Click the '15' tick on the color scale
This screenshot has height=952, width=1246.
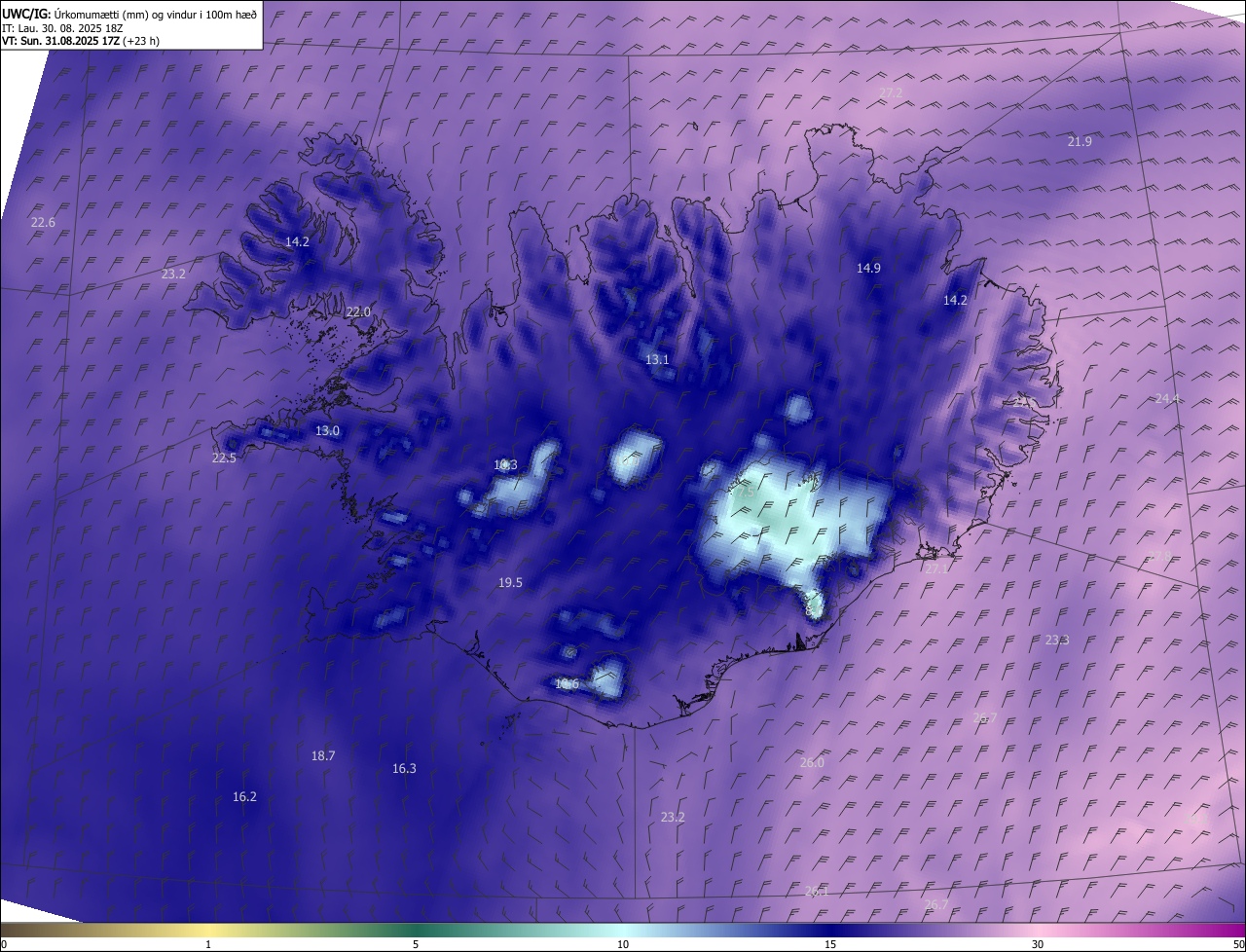click(x=830, y=944)
